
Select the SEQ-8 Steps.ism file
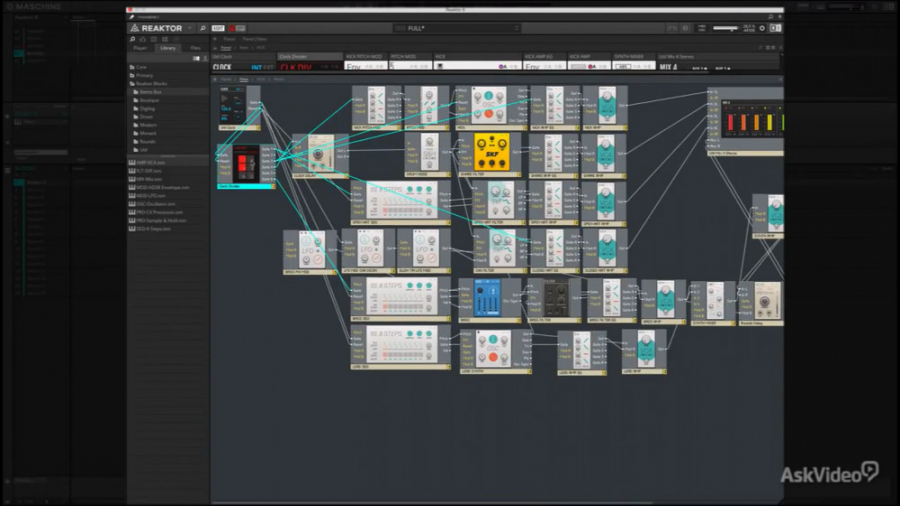pyautogui.click(x=168, y=229)
